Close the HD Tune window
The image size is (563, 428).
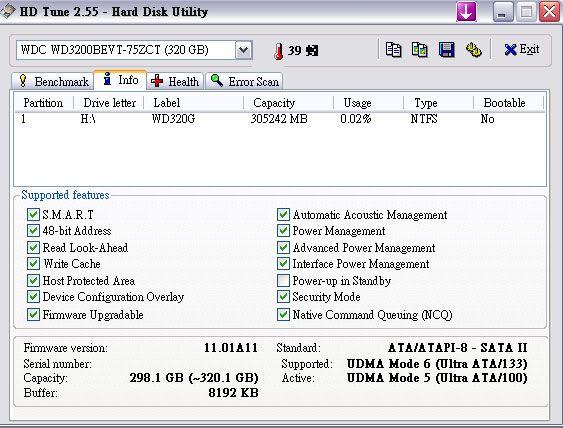pos(550,11)
